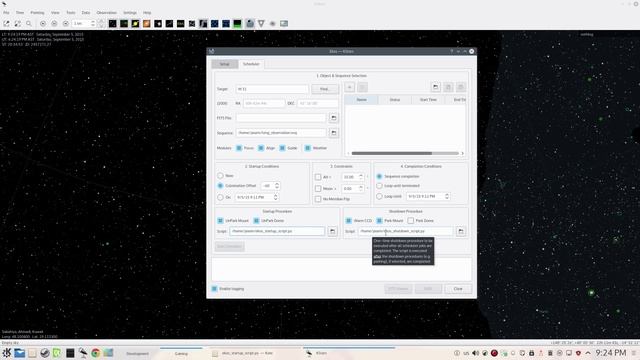Click into the Target input field
The image size is (640, 360).
[x=272, y=89]
